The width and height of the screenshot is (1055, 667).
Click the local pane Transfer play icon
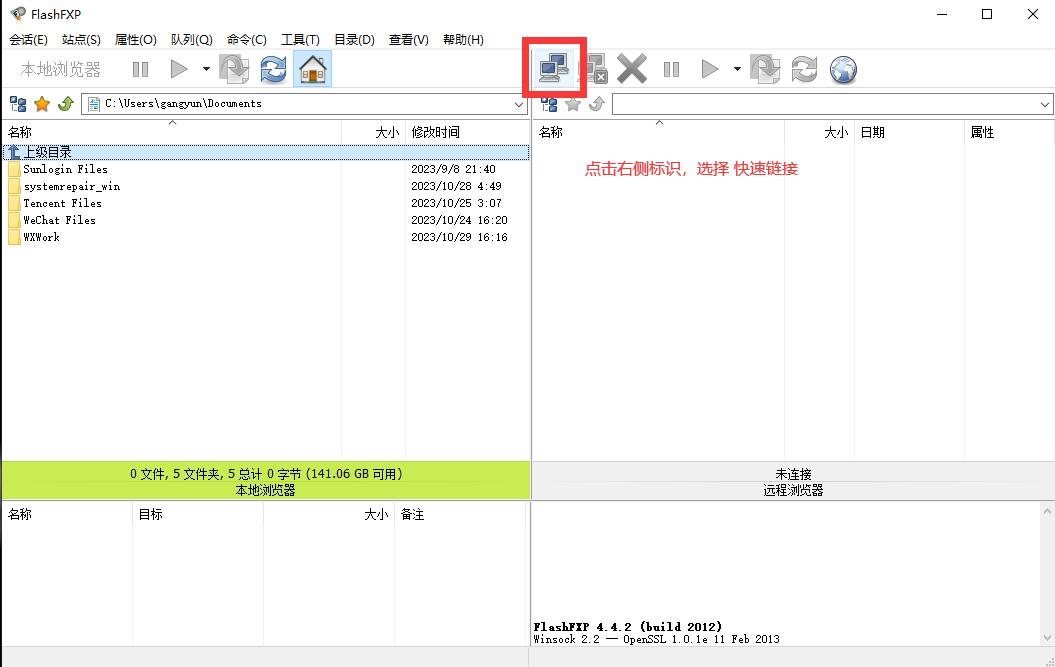tap(178, 69)
